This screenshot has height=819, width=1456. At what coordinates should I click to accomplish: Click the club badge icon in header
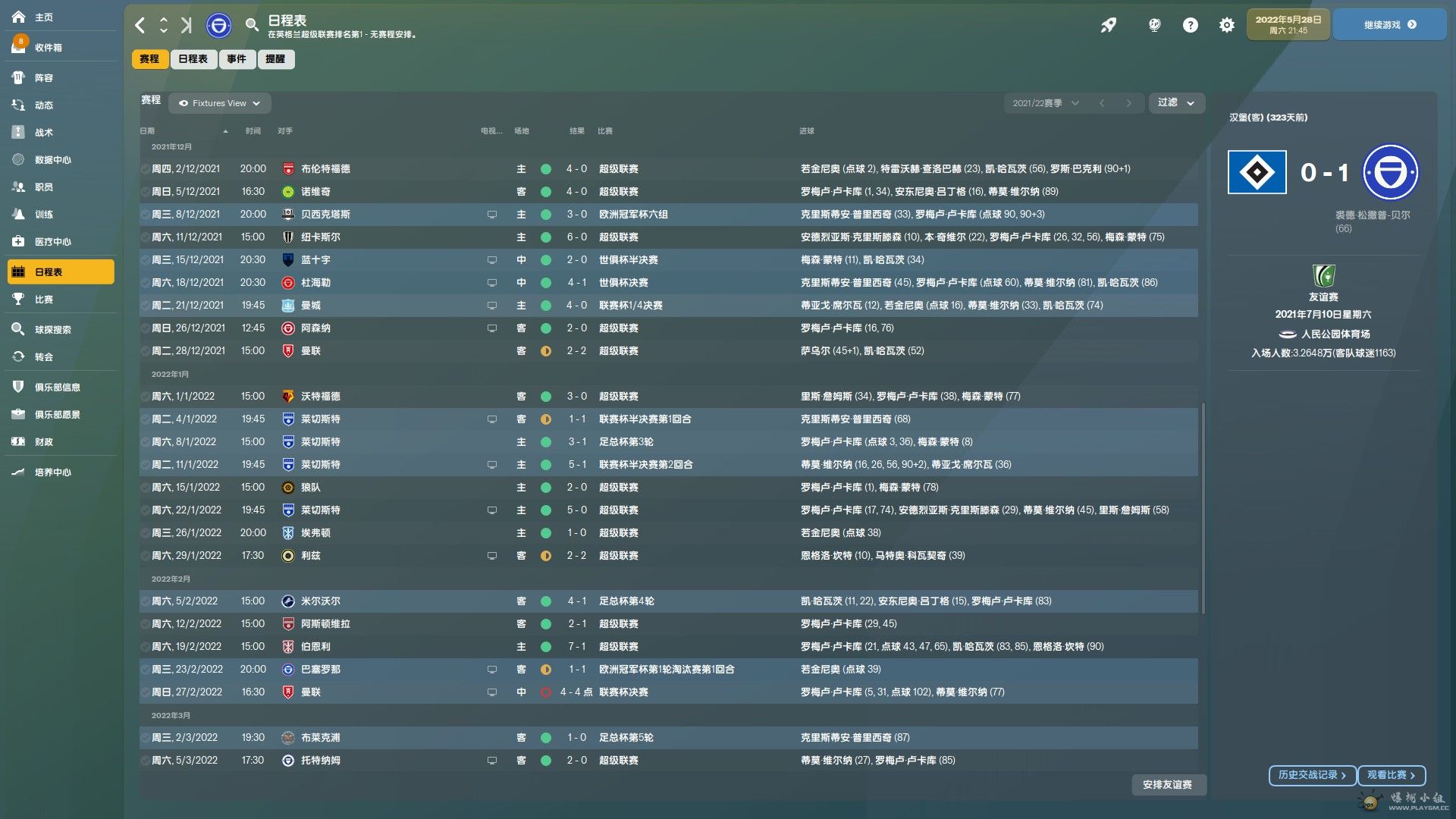218,26
